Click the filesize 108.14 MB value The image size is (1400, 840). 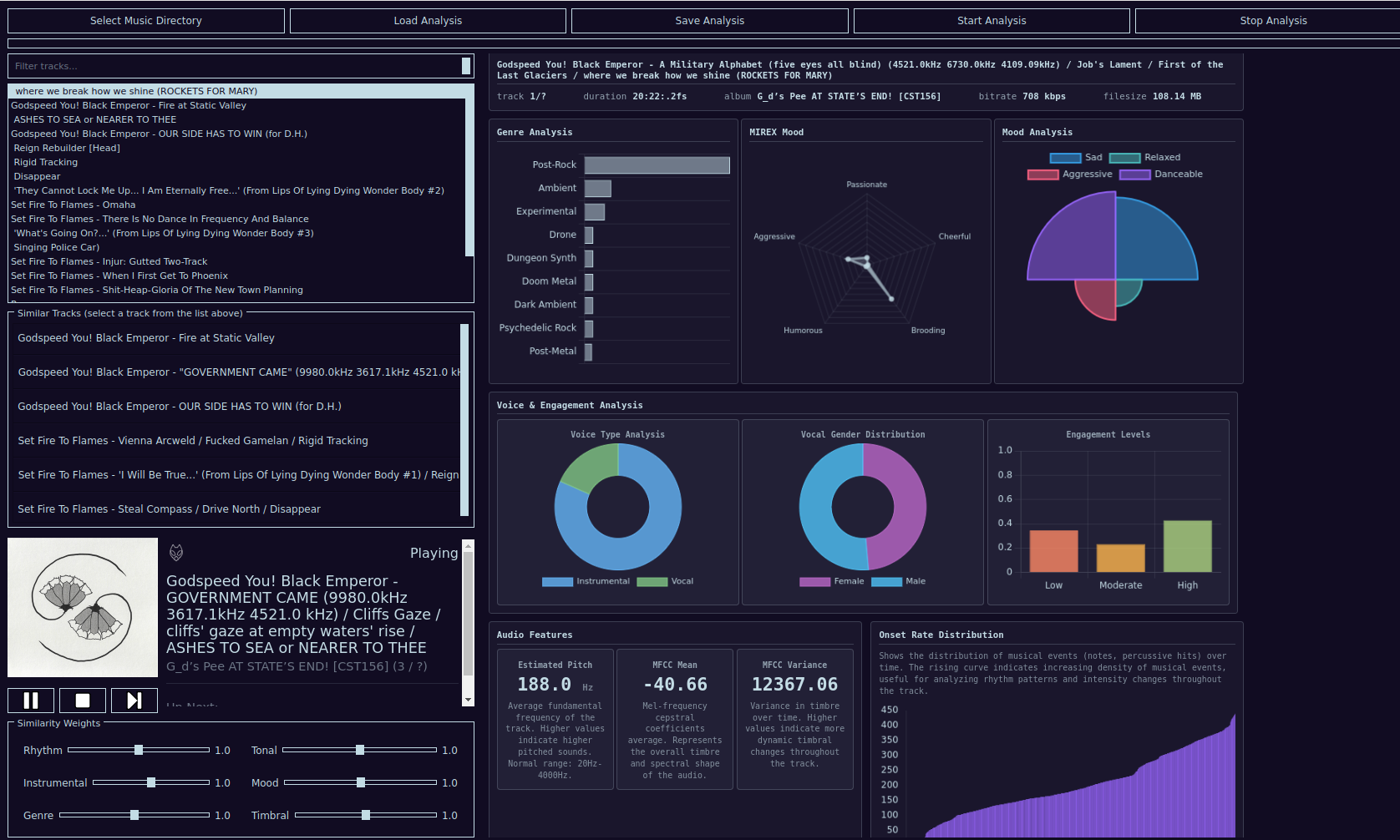pyautogui.click(x=1177, y=97)
